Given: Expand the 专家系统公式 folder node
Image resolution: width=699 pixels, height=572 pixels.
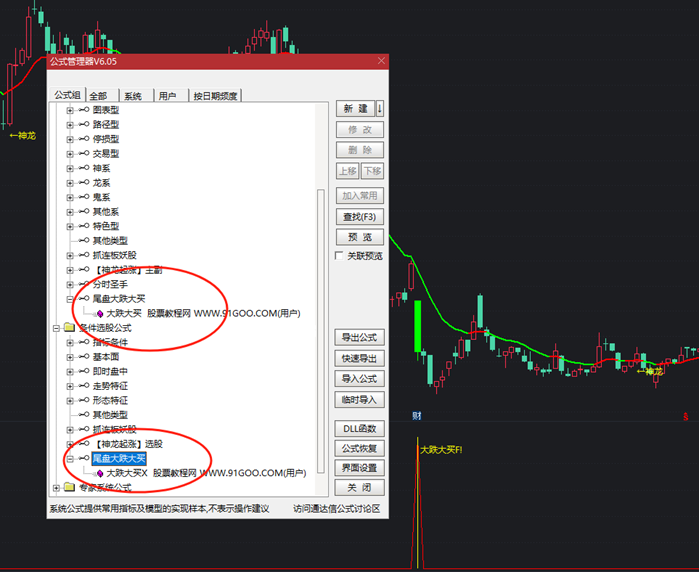Looking at the screenshot, I should click(56, 487).
